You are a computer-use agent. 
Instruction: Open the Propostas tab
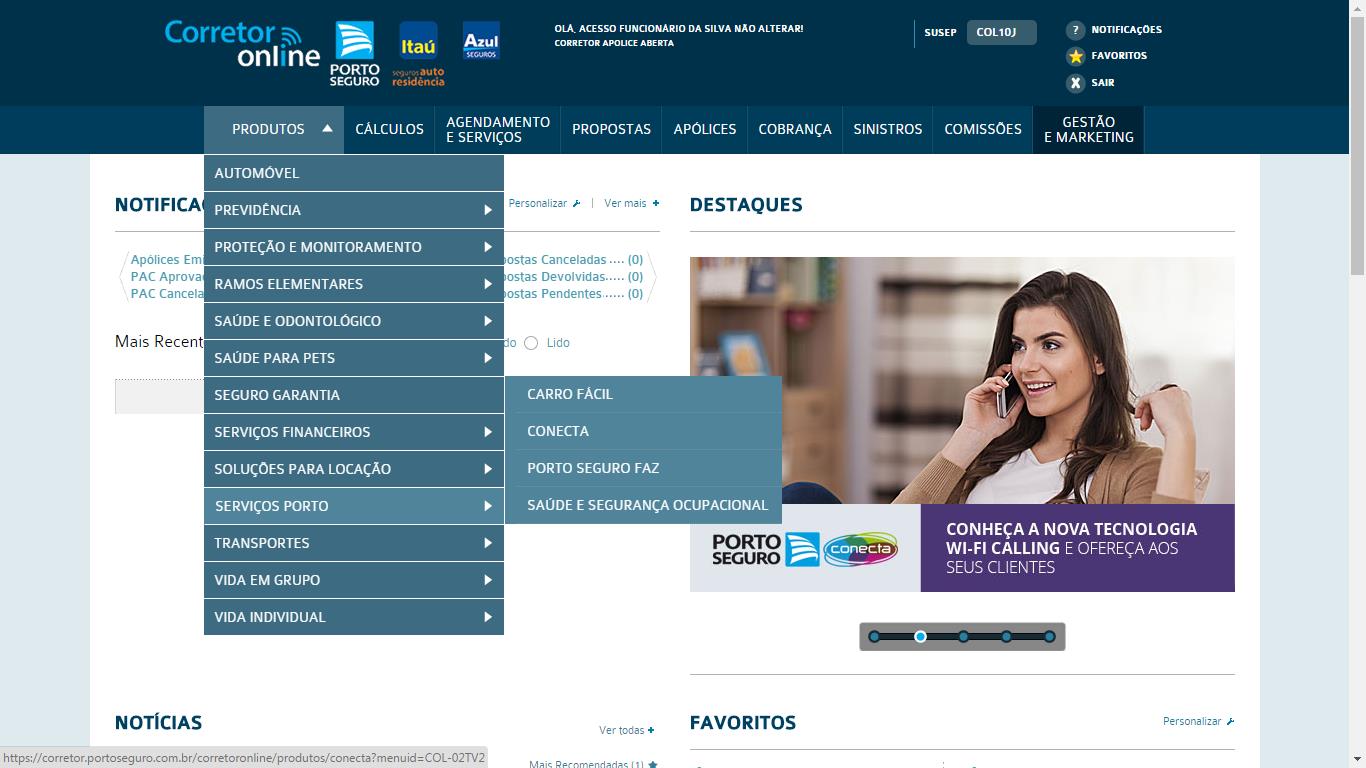[x=611, y=129]
